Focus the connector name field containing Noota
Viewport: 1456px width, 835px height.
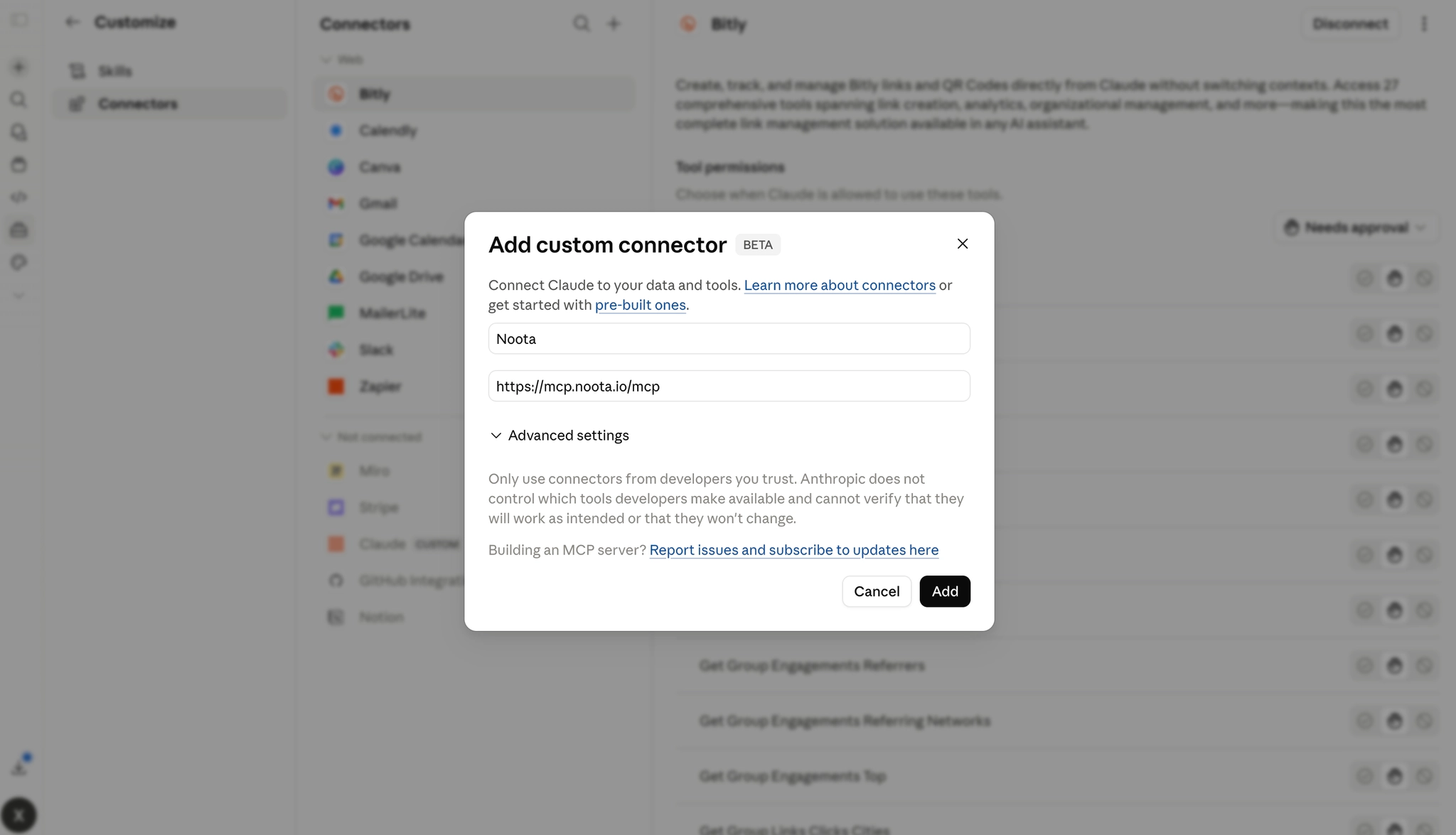tap(729, 339)
